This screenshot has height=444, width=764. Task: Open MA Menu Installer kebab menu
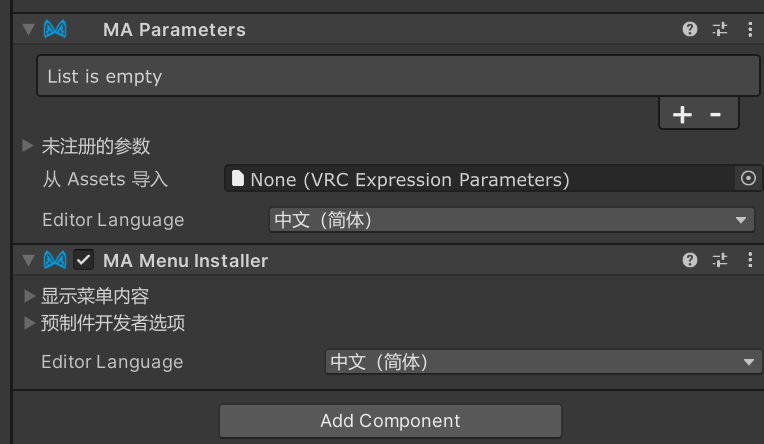tap(750, 261)
